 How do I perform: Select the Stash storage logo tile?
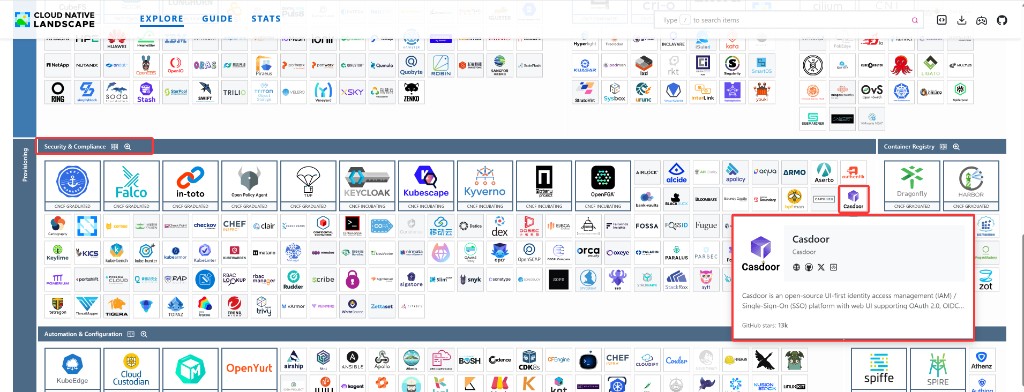tap(146, 92)
